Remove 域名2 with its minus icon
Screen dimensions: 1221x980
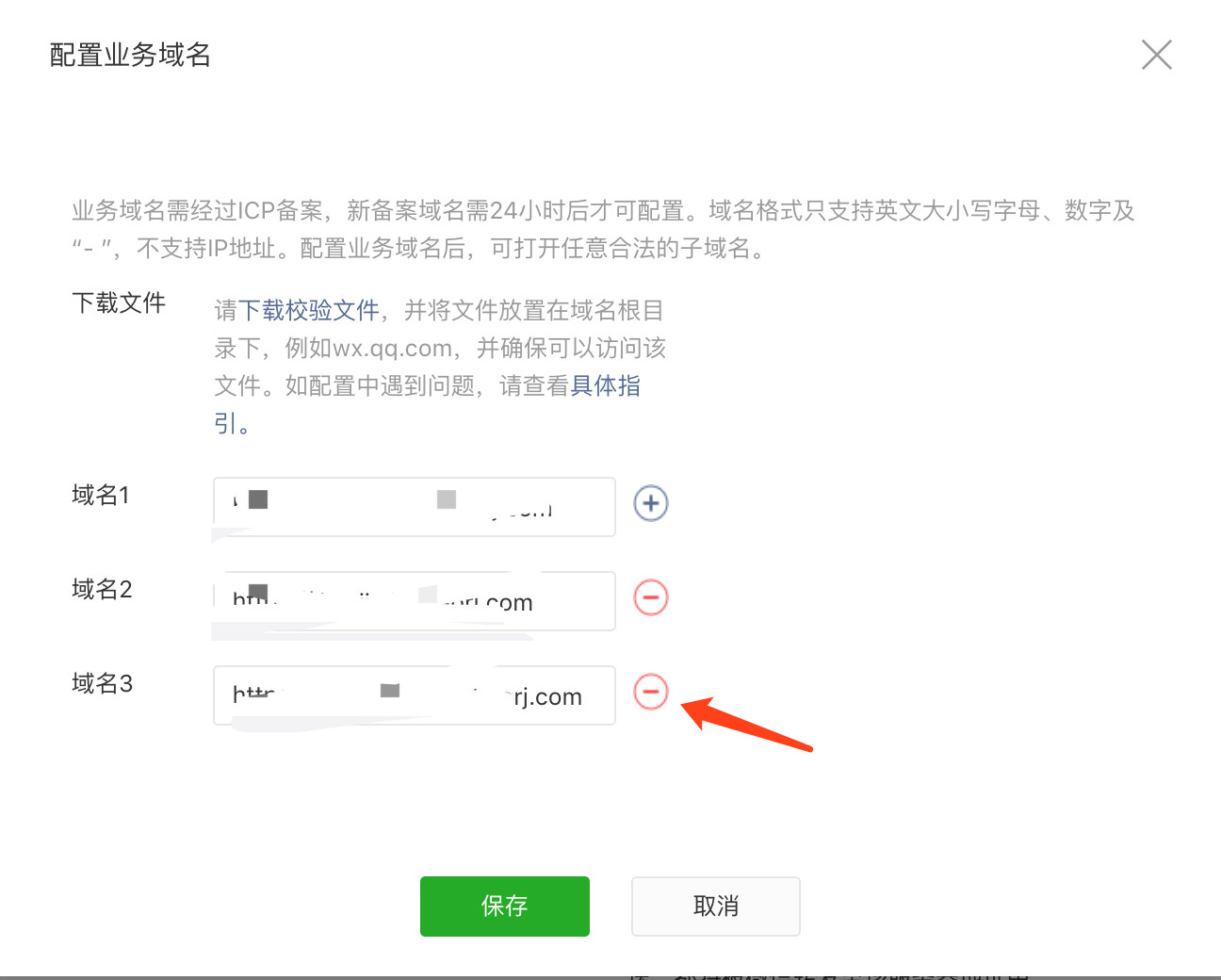(650, 597)
